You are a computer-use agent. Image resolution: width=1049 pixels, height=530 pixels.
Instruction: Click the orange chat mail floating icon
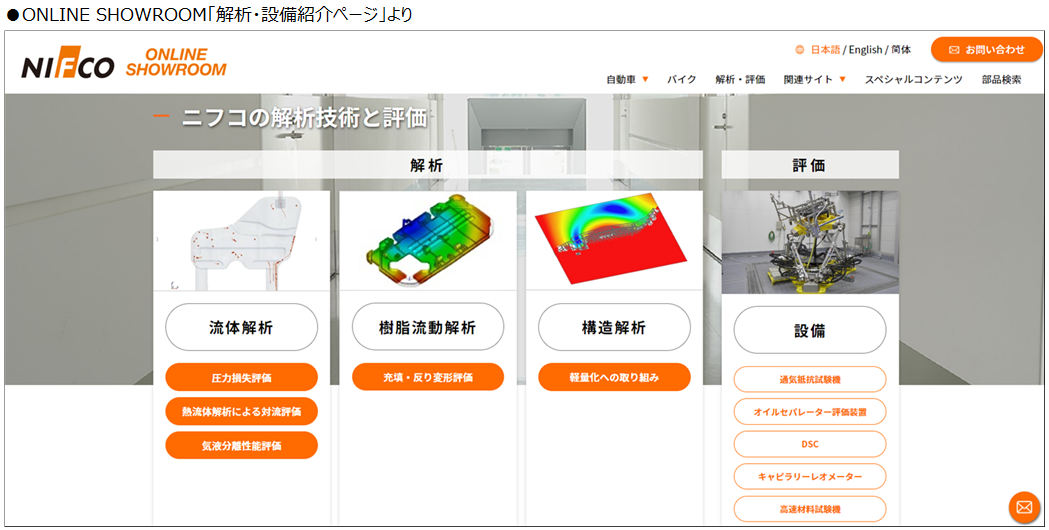coord(1024,507)
